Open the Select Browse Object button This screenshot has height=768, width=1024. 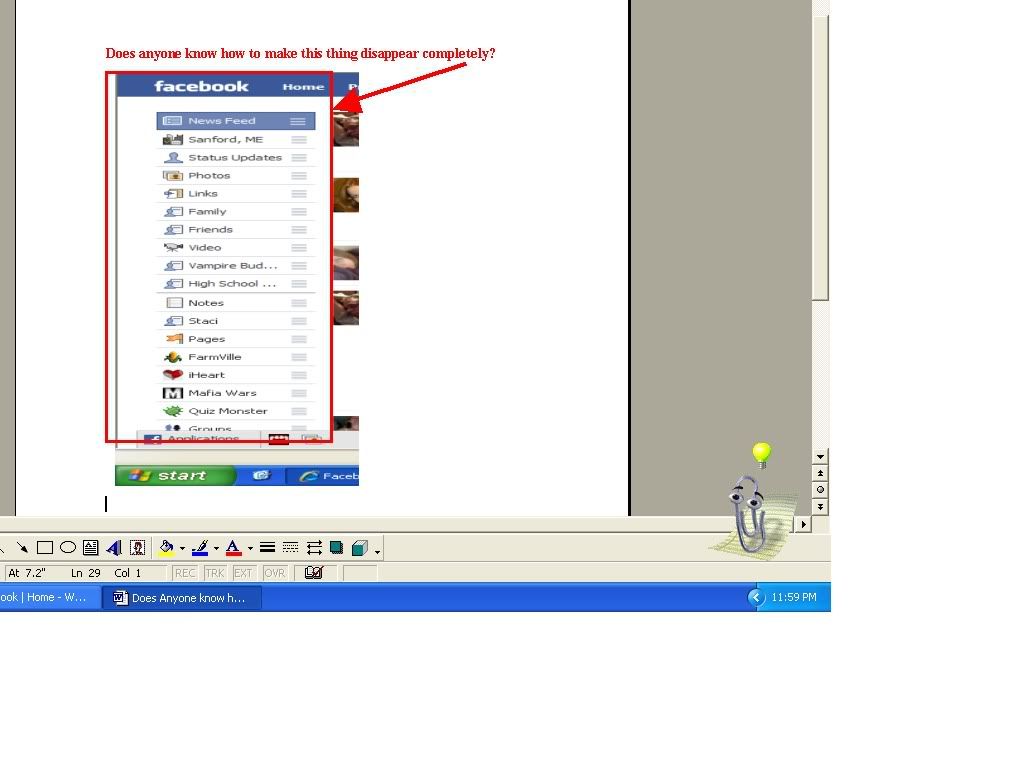[820, 489]
